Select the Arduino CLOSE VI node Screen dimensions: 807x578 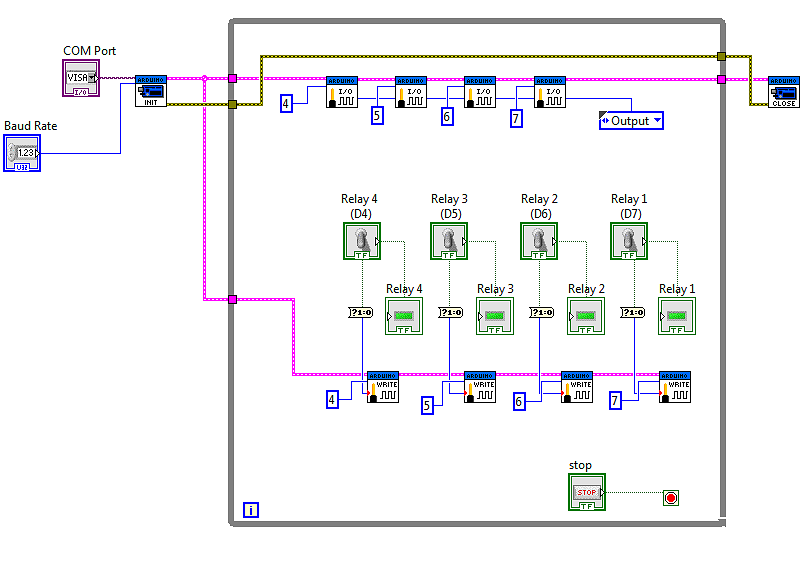[x=783, y=92]
